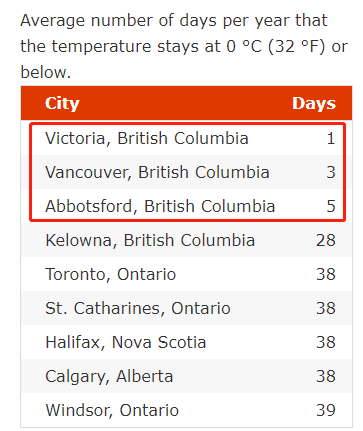Screen dimensions: 363x431
Task: Select Kelowna, British Columbia row
Action: (186, 240)
